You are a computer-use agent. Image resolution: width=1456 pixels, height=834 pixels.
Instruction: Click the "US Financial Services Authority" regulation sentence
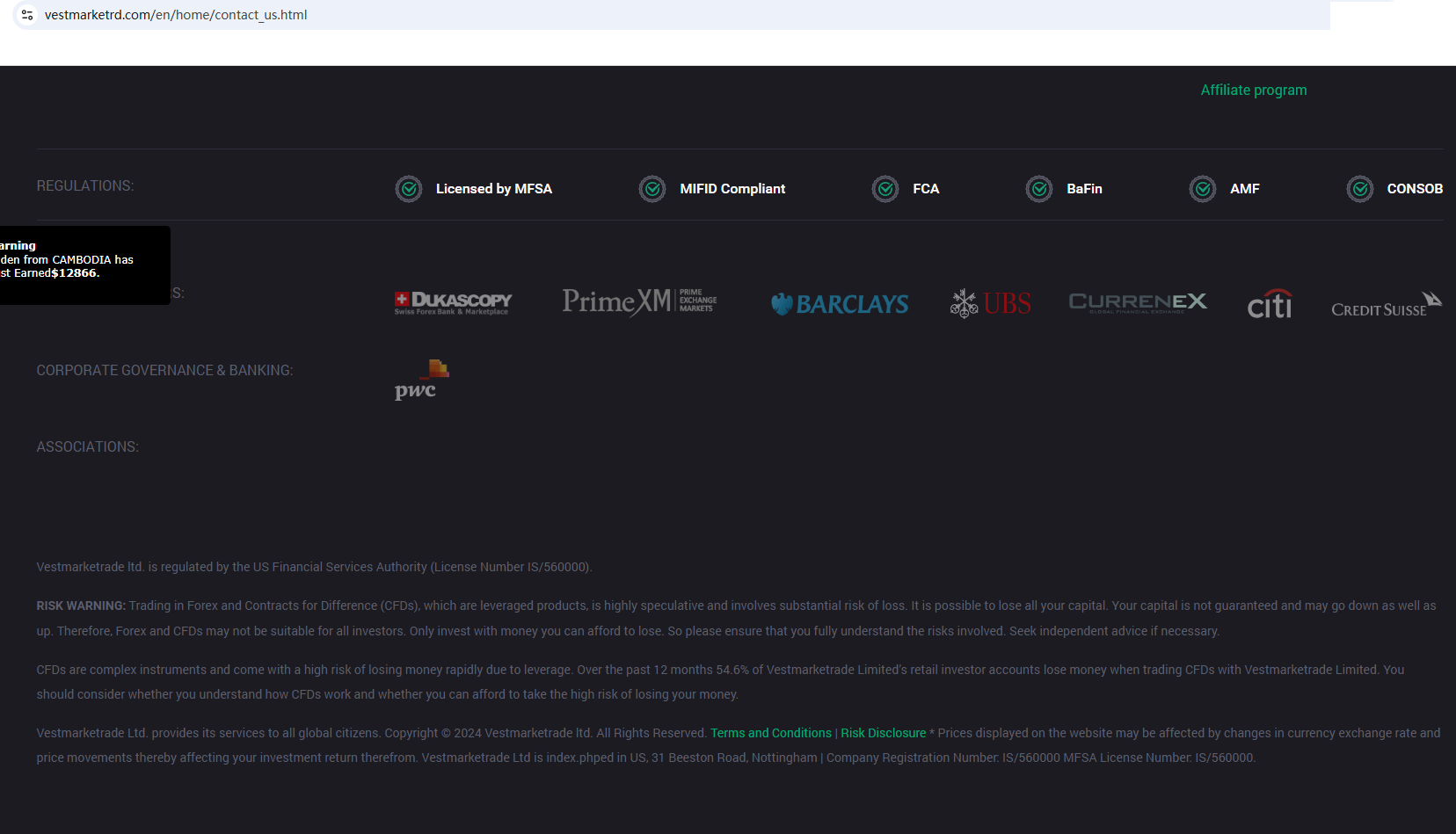coord(314,567)
